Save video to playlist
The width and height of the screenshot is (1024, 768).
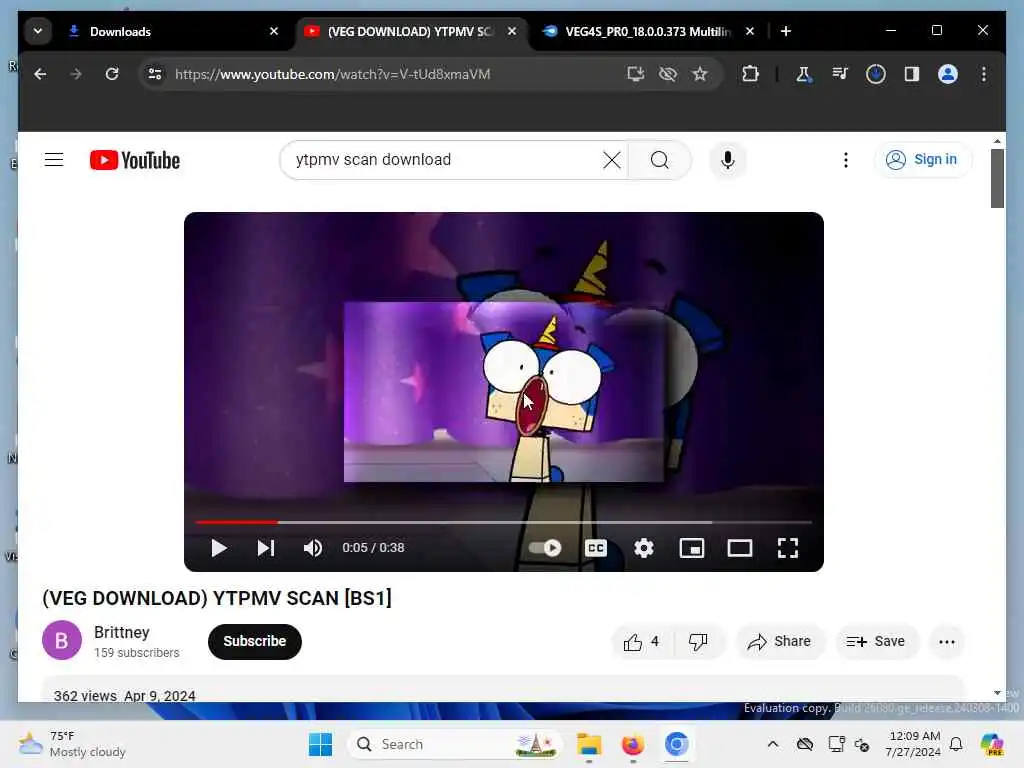(x=876, y=642)
